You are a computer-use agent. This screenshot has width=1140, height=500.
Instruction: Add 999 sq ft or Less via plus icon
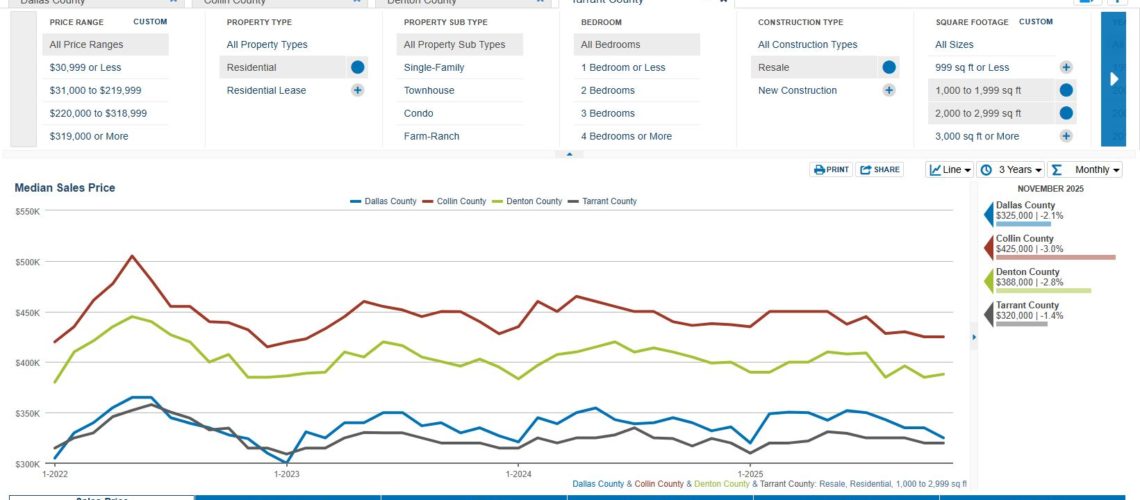coord(1066,67)
